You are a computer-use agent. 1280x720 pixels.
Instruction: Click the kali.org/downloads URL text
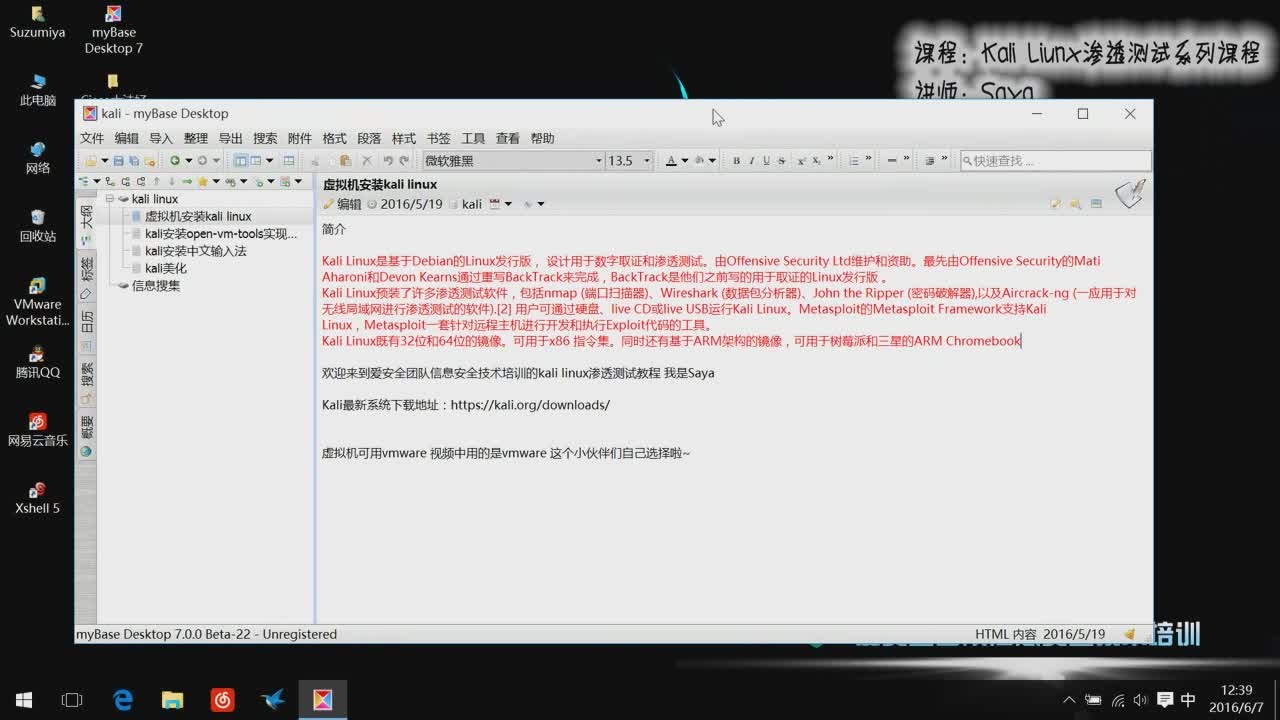[530, 405]
